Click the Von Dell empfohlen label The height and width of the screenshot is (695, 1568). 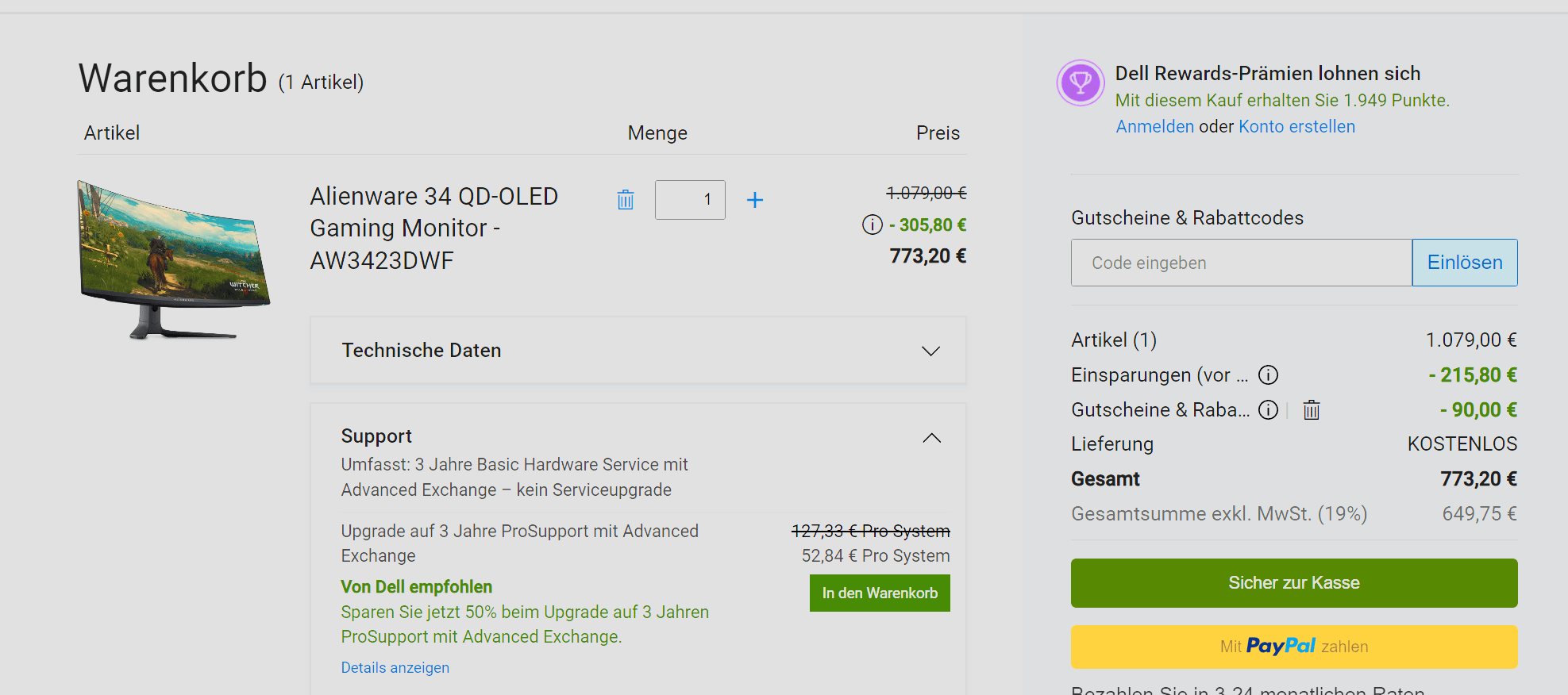417,587
